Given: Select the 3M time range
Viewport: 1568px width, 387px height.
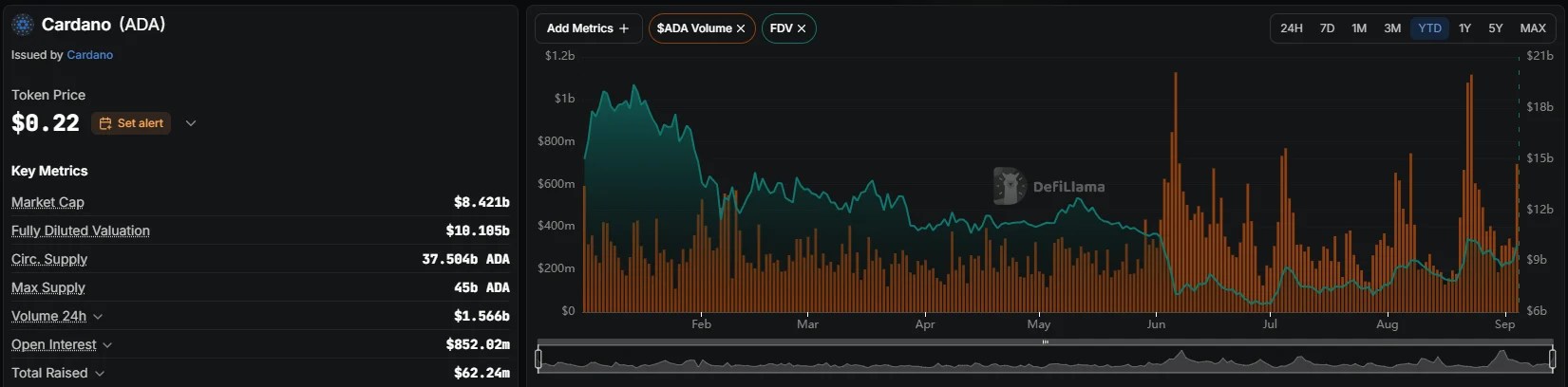Looking at the screenshot, I should [1392, 28].
